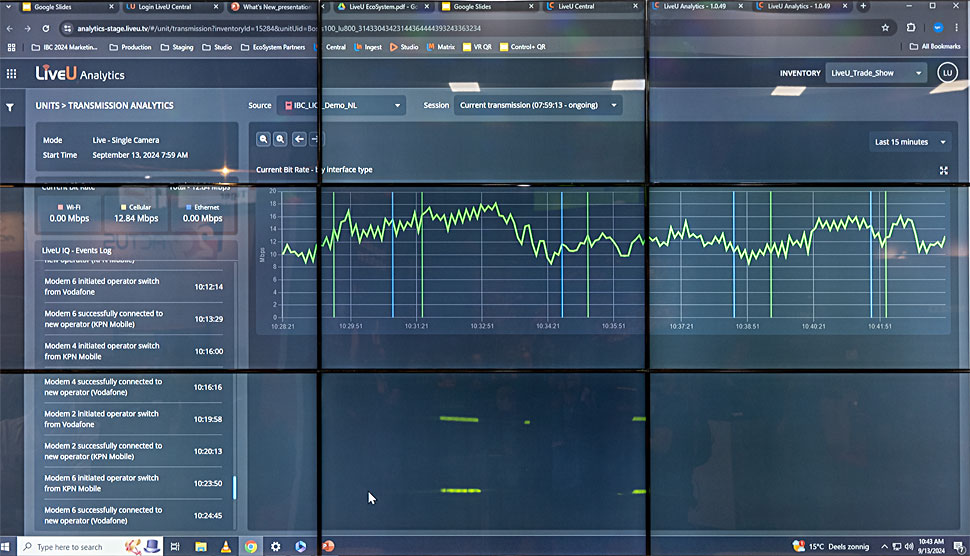Click the red Wi-Fi legend swatch

click(x=60, y=207)
